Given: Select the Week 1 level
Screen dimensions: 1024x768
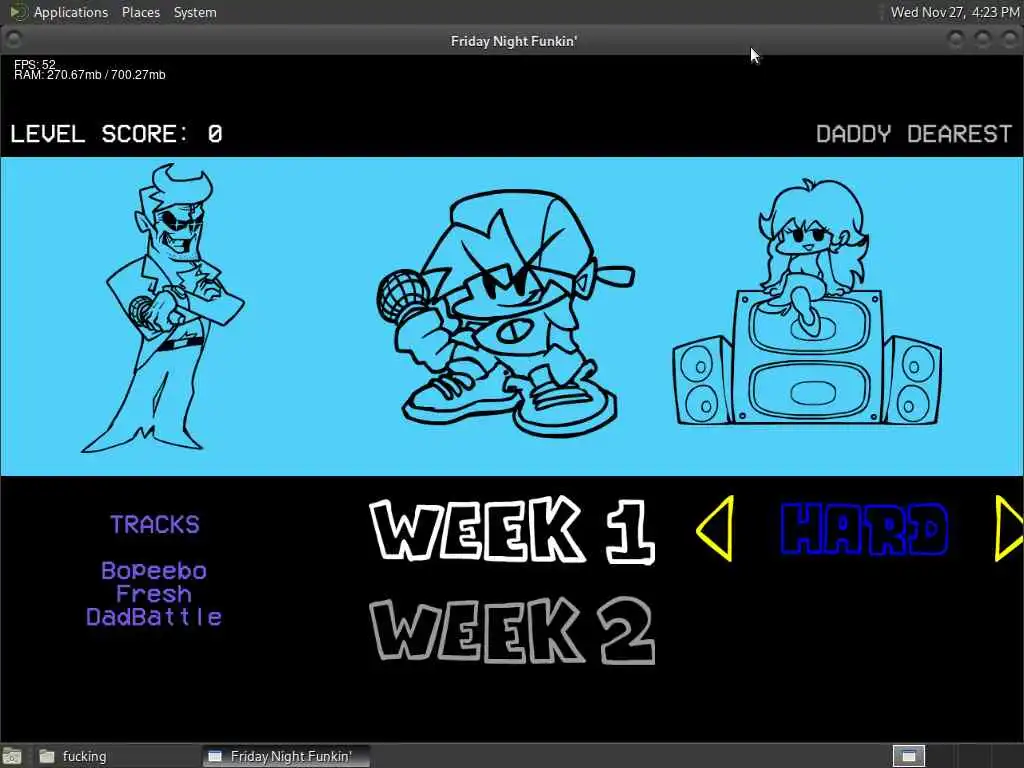Looking at the screenshot, I should (x=512, y=530).
